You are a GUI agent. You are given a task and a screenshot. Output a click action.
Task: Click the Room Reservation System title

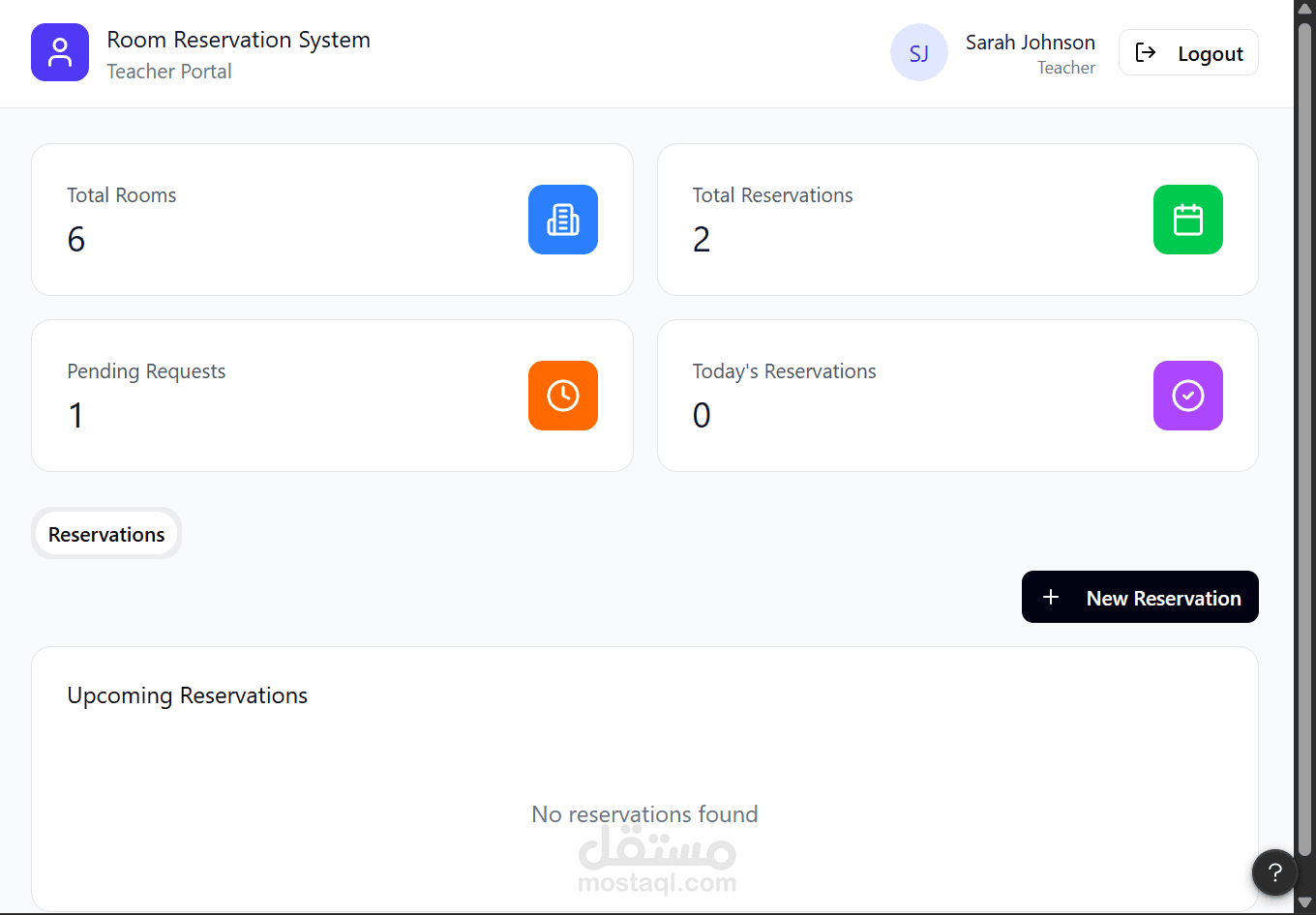(238, 40)
